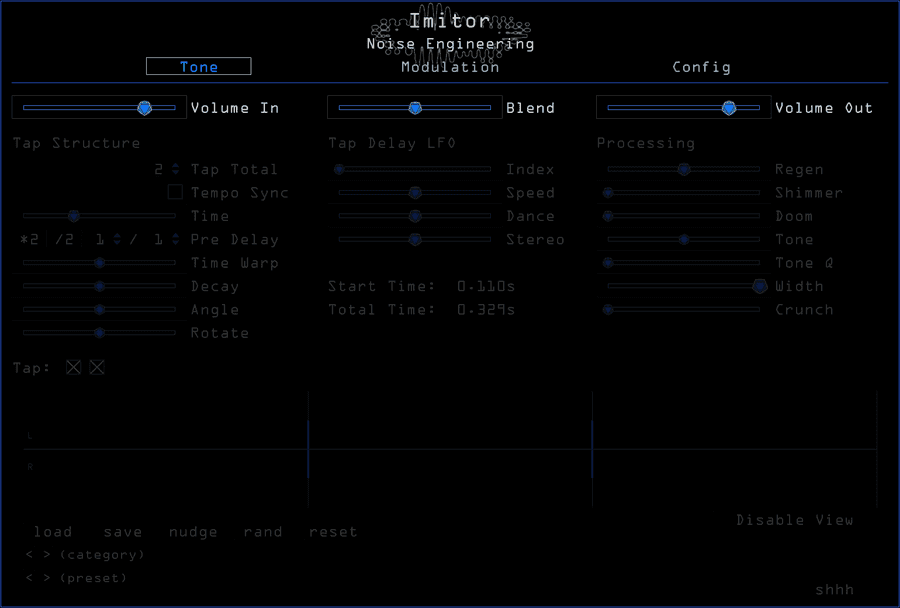Image resolution: width=900 pixels, height=608 pixels.
Task: Go to previous category with left arrow
Action: (x=29, y=555)
